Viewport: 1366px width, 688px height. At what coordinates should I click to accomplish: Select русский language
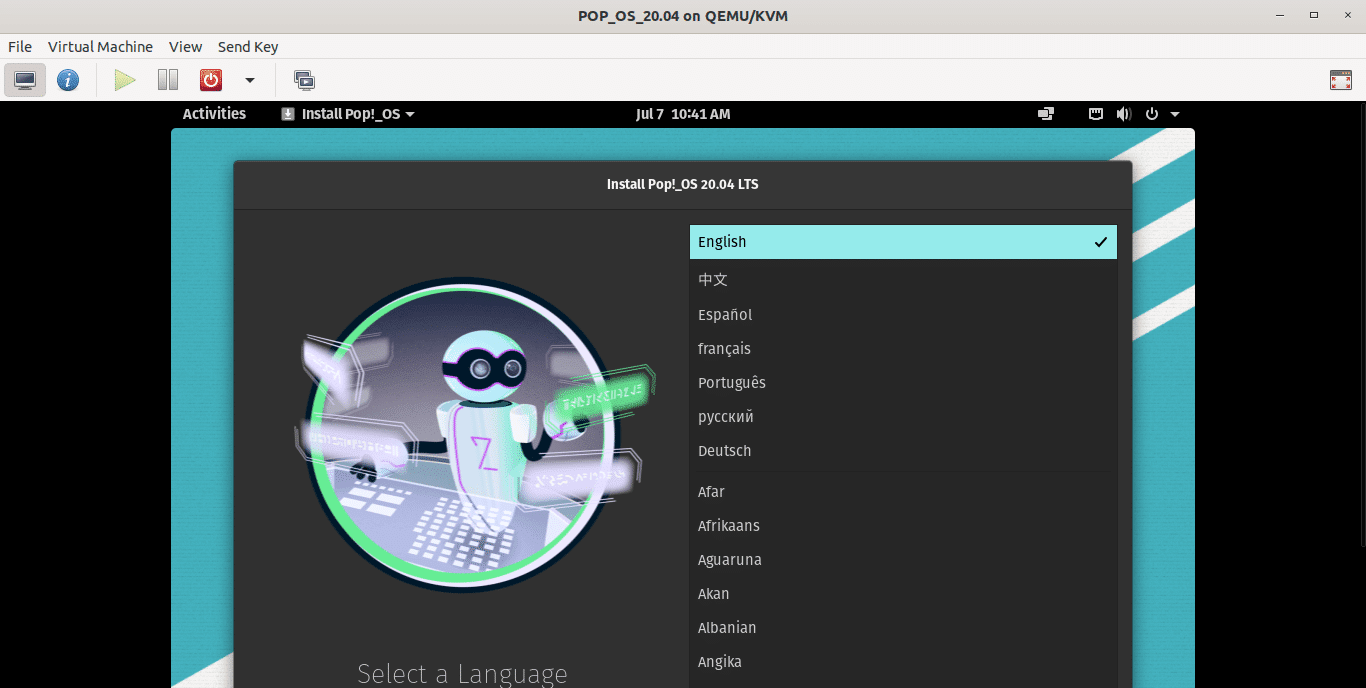tap(903, 417)
